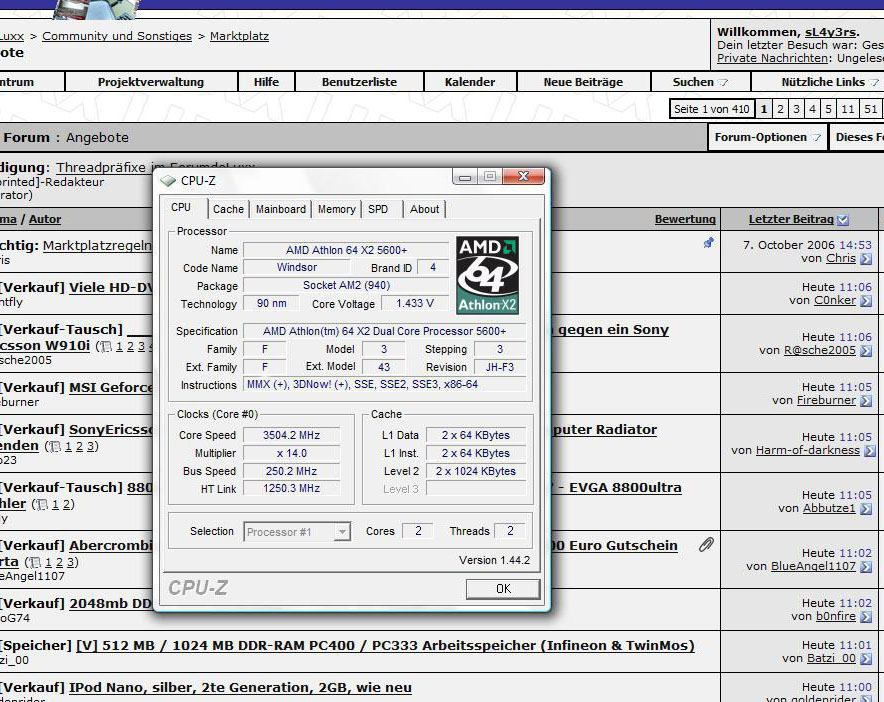Go to last post by b0nfire icon
The height and width of the screenshot is (702, 884).
pos(865,617)
